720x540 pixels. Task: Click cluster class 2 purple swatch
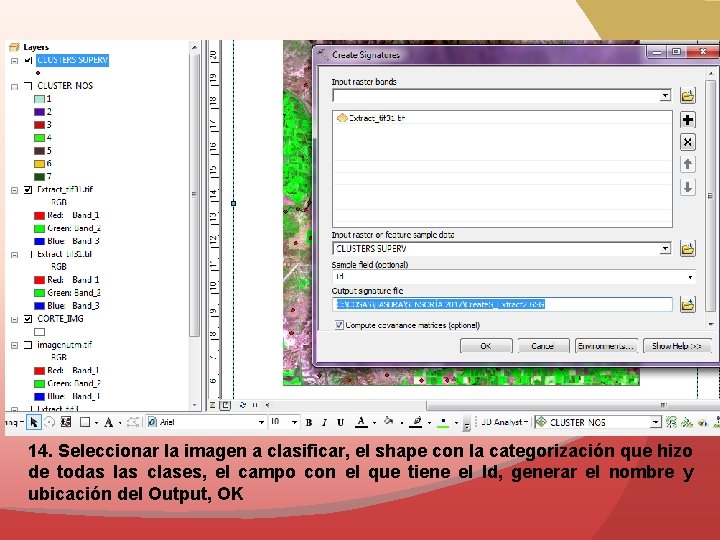[x=39, y=112]
